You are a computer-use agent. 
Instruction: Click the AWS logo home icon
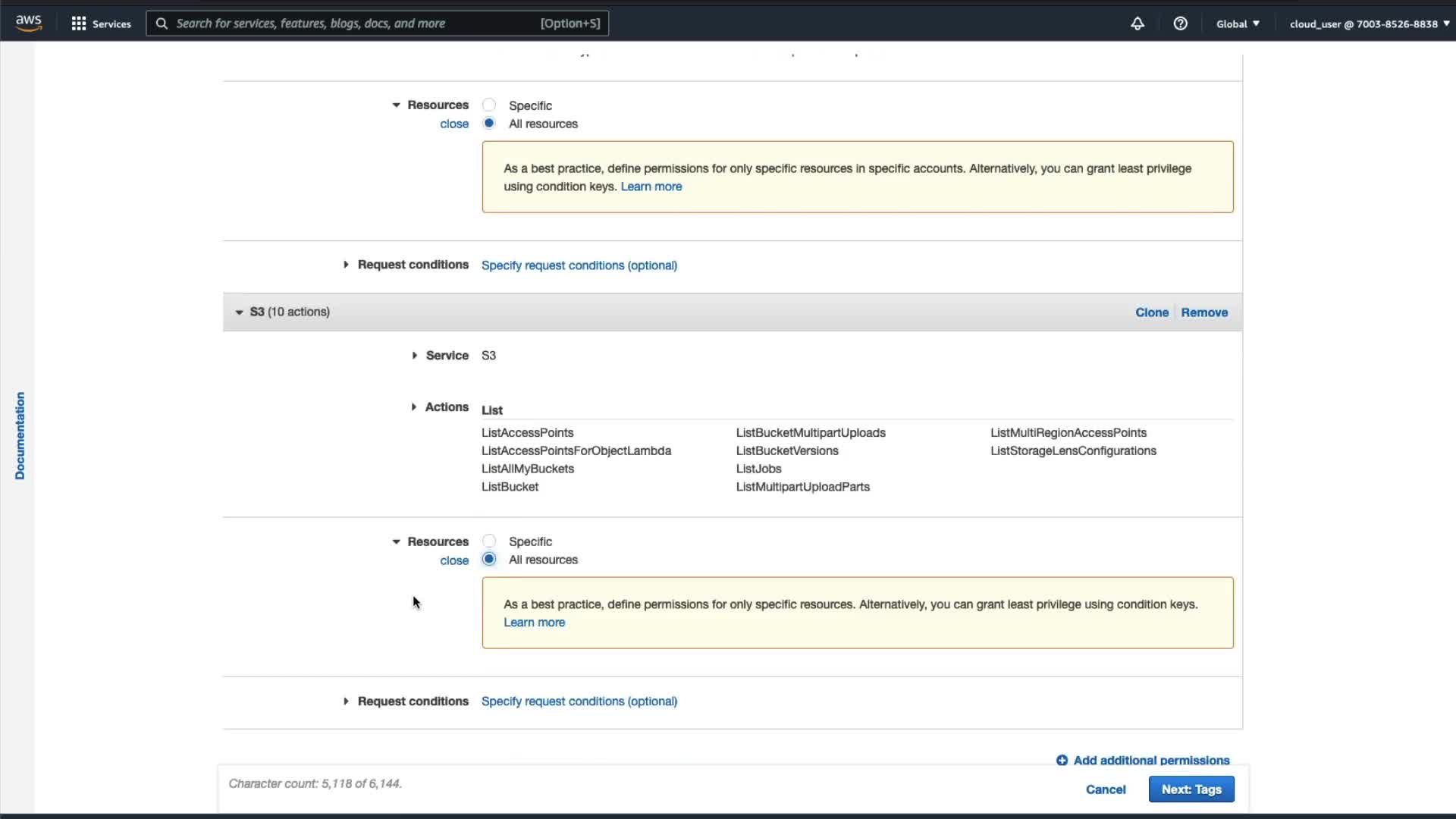click(28, 23)
